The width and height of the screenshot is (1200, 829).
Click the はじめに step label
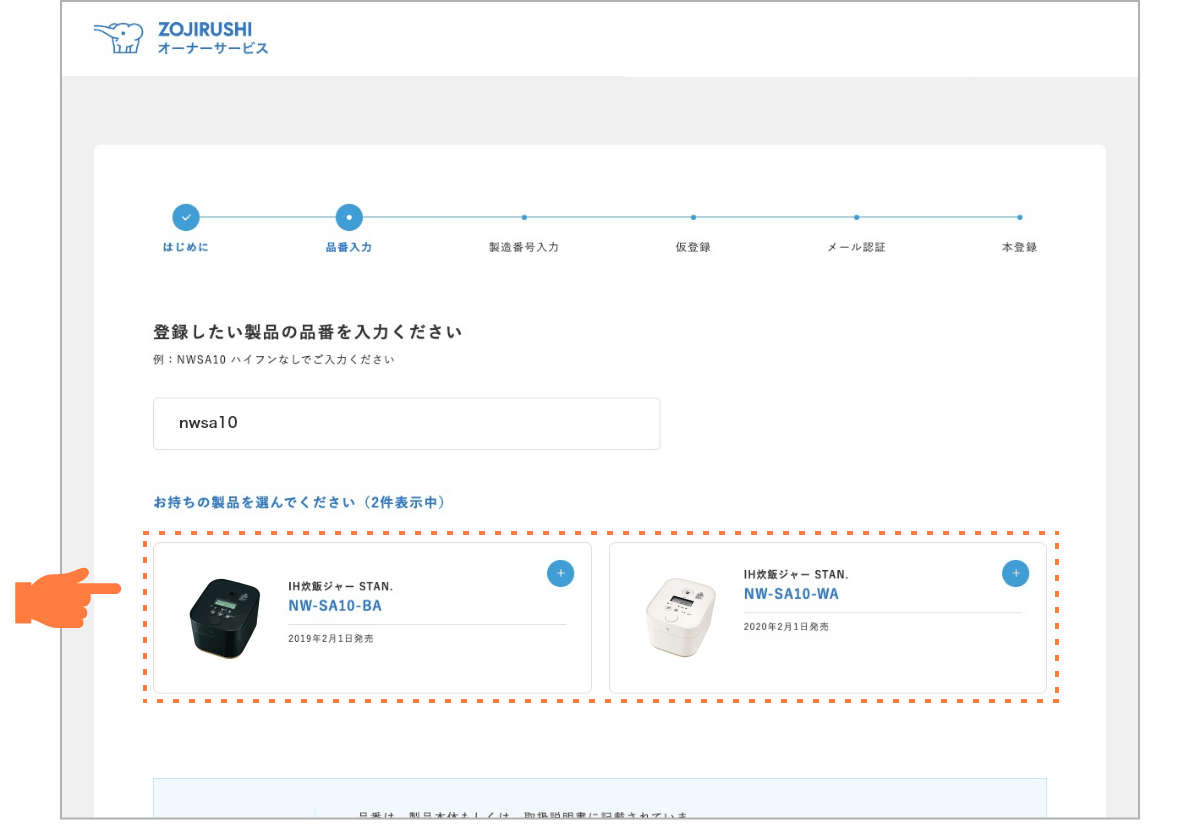(186, 247)
